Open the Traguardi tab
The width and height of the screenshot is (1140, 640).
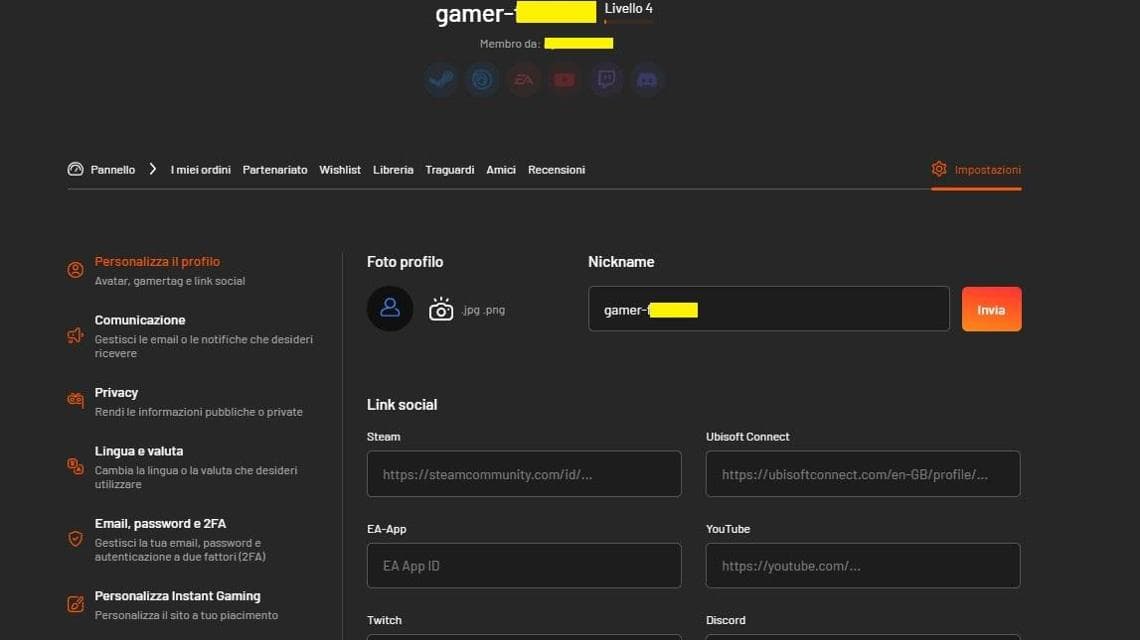(449, 169)
